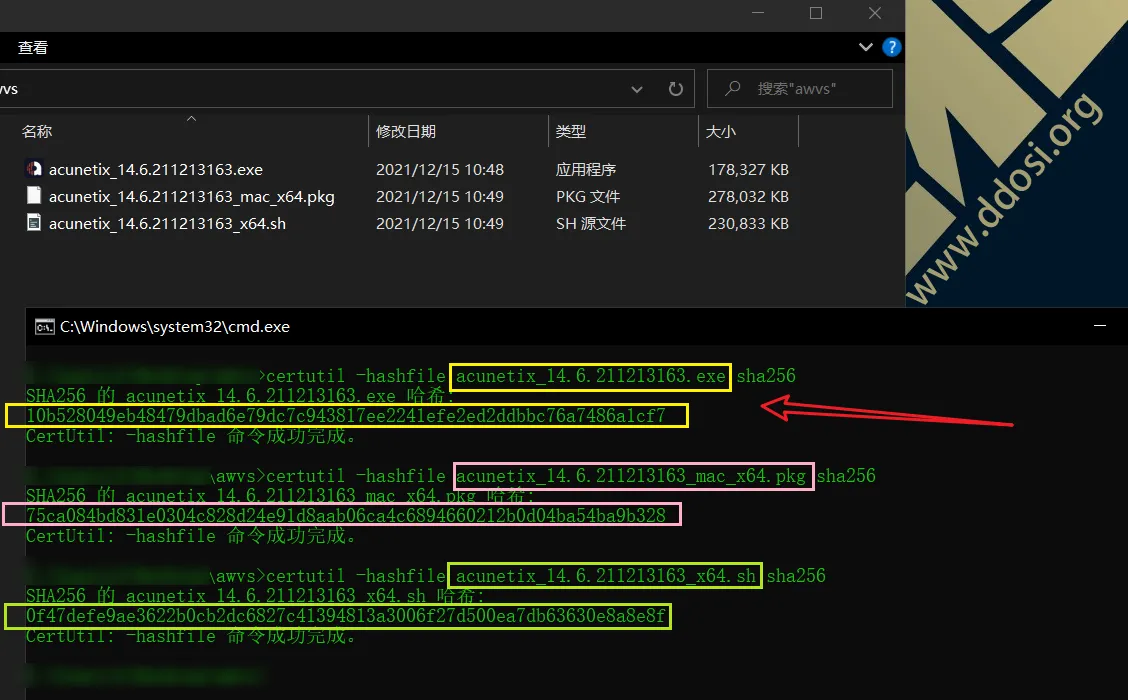
Task: Select acunetix_14.6.211213163.exe application icon
Action: (34, 168)
